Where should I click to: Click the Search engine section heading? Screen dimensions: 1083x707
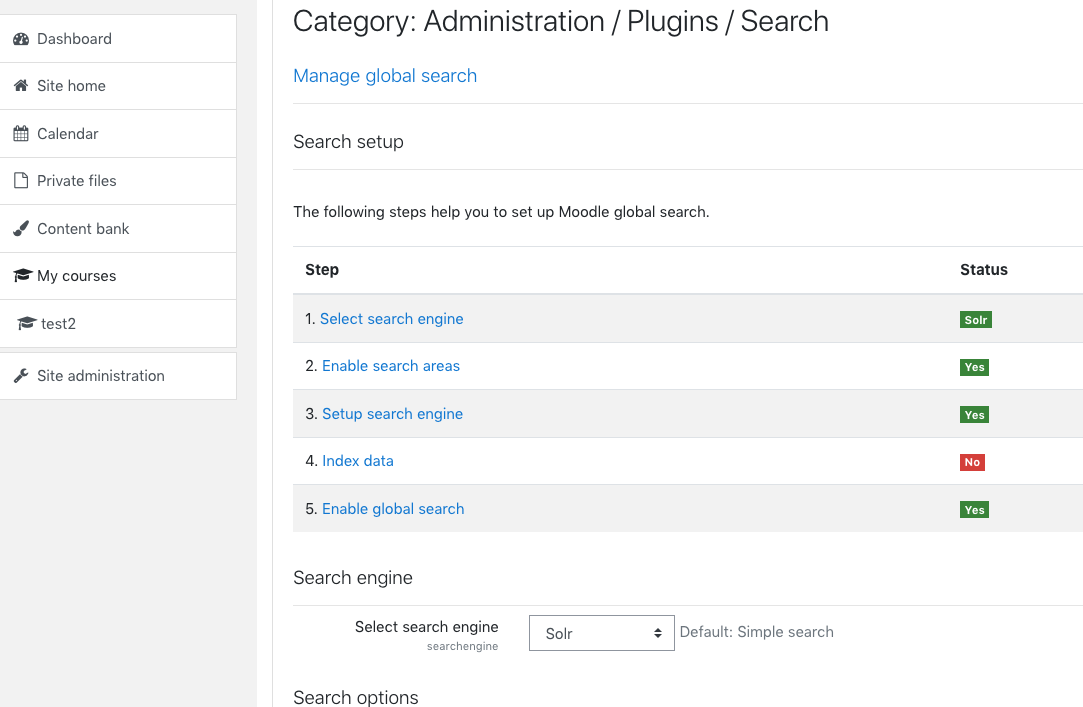pyautogui.click(x=353, y=577)
